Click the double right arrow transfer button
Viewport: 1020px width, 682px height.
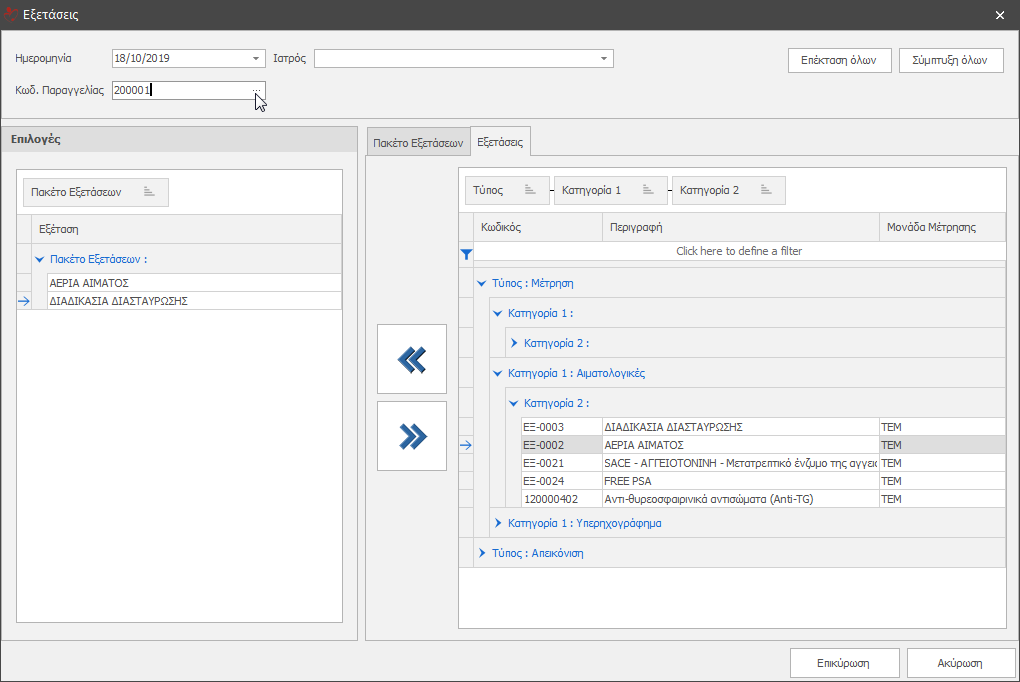(x=412, y=436)
